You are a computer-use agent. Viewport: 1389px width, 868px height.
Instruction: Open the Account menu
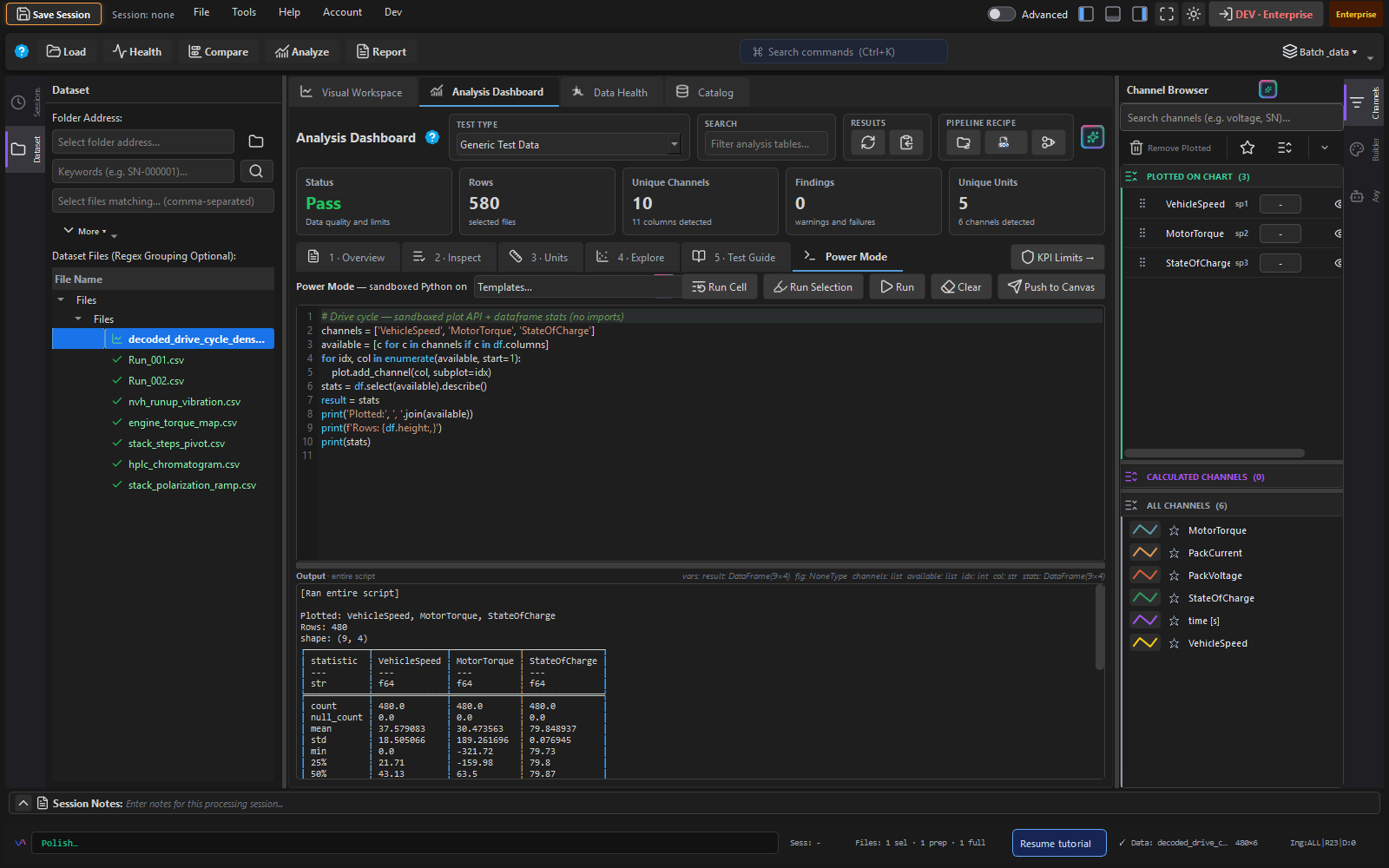(342, 12)
